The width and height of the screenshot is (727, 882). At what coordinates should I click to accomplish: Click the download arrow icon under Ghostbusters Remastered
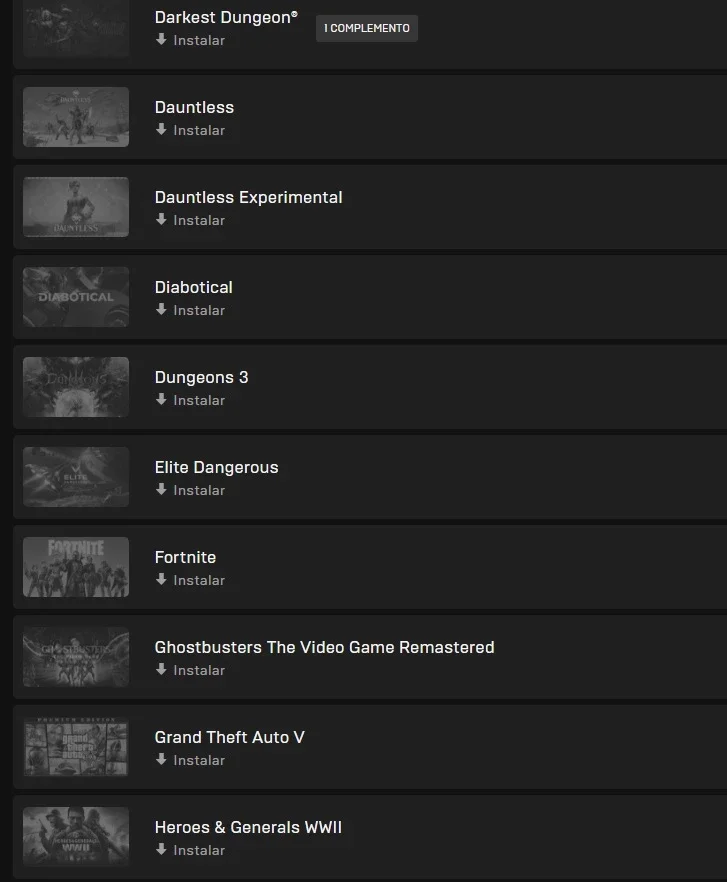tap(161, 669)
